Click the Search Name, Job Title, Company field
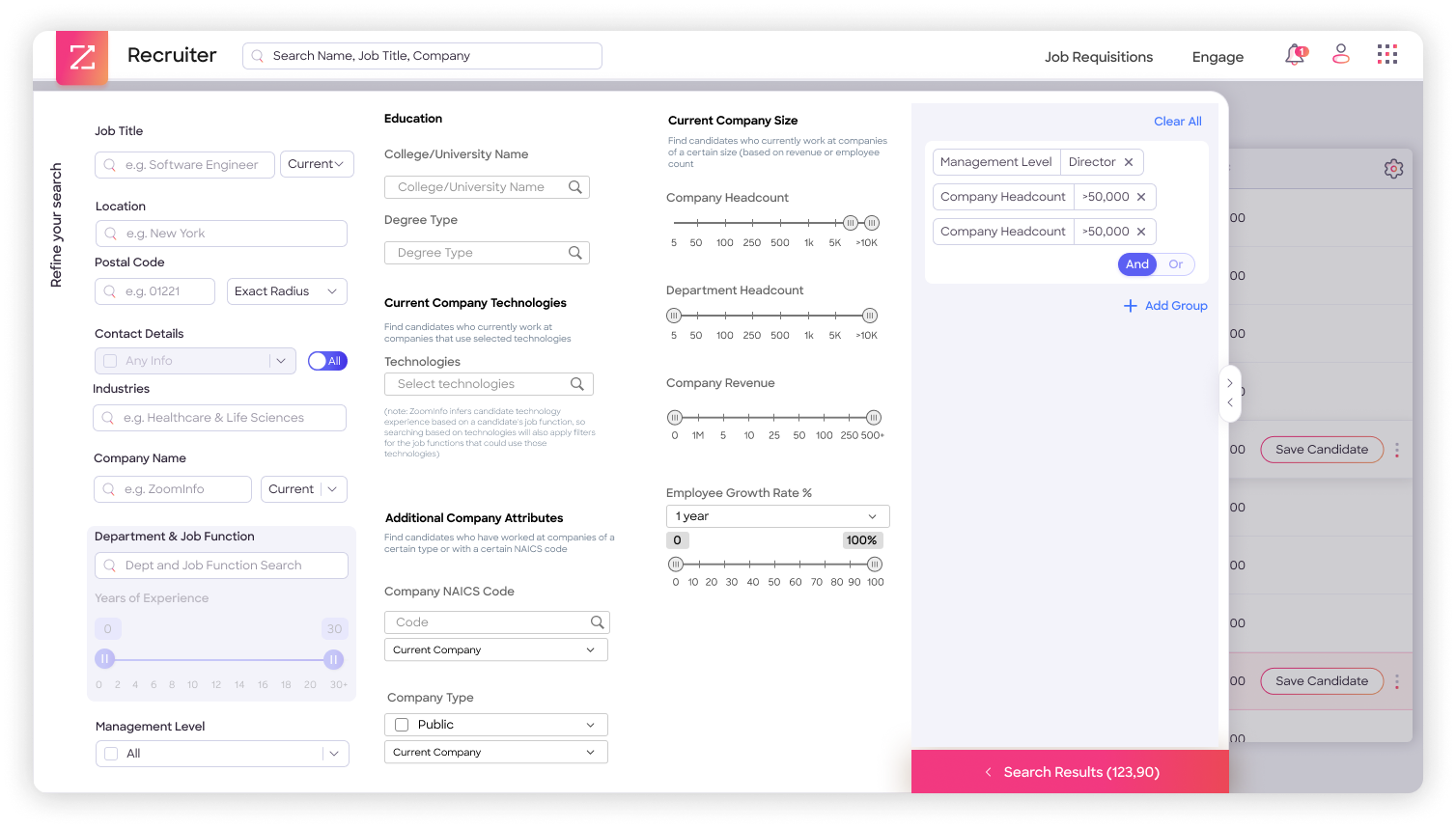This screenshot has height=828, width=1456. pos(422,56)
